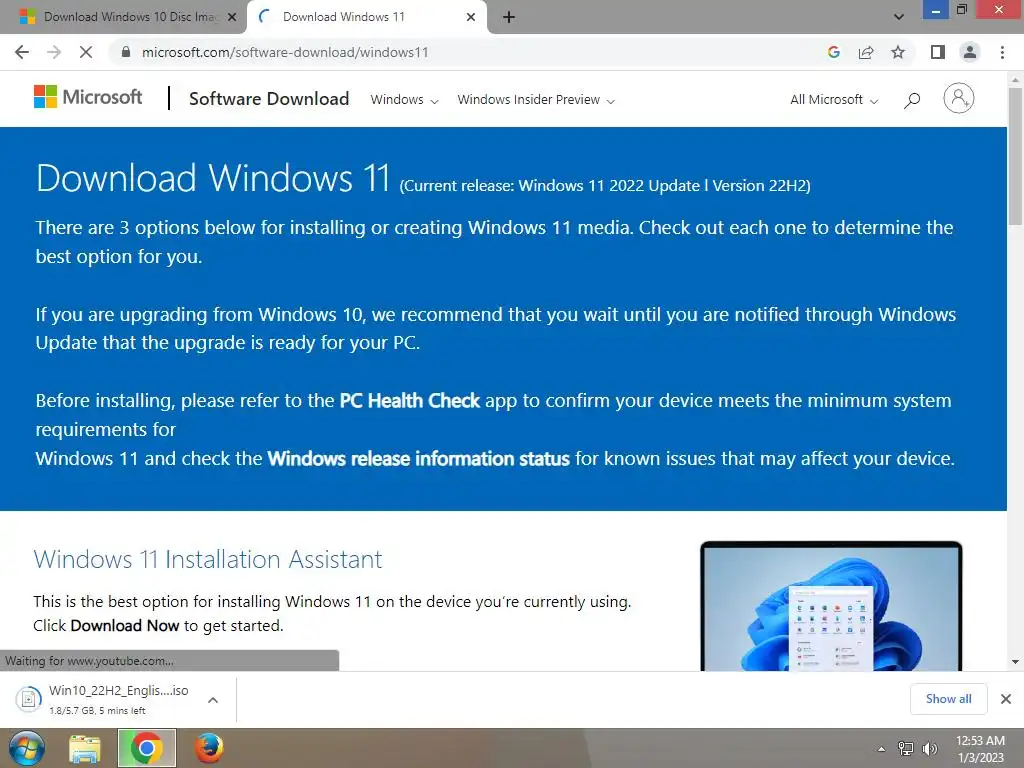Open the Chrome profile avatar
1024x768 pixels.
click(x=970, y=52)
